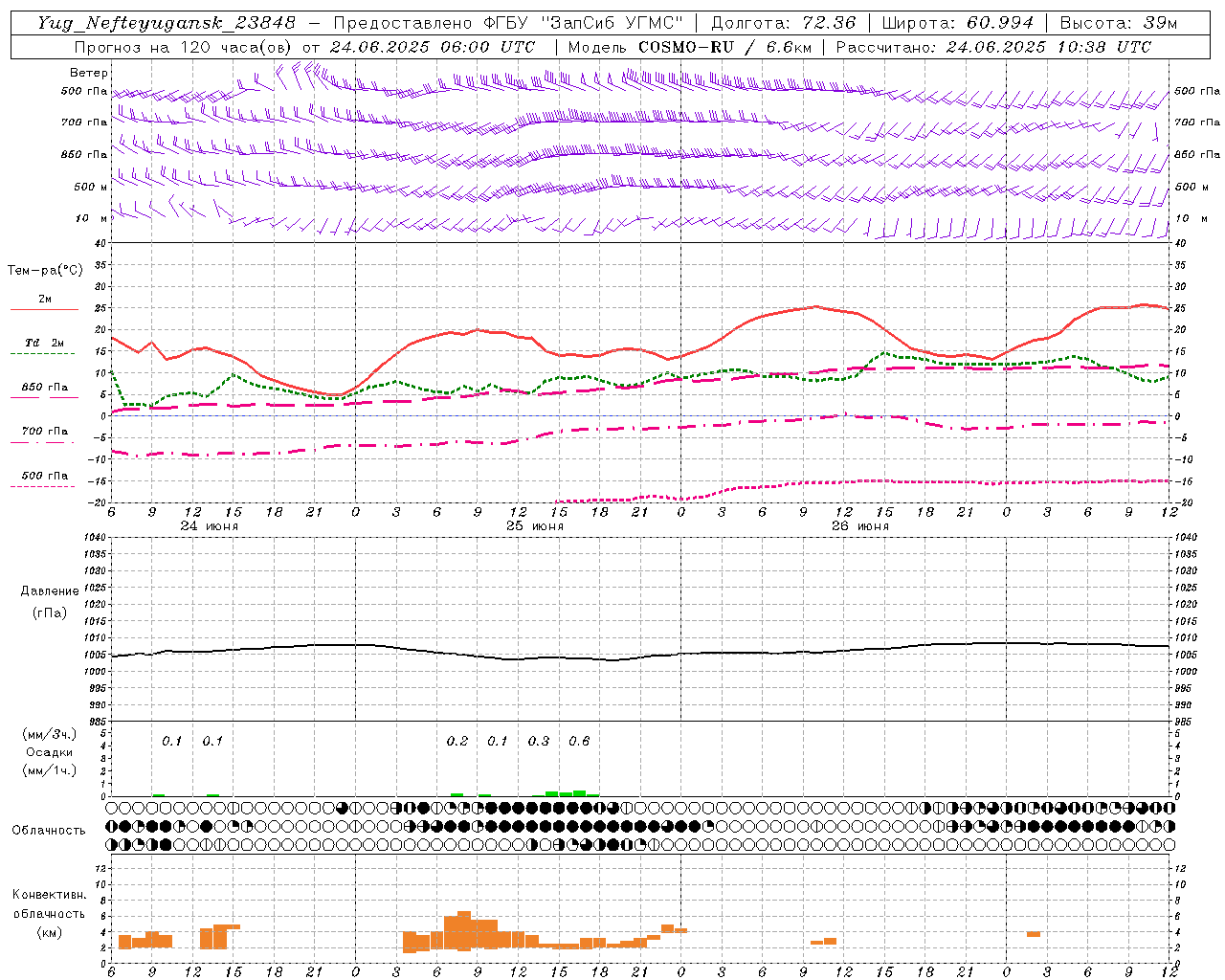
Task: Click the black pressure curve line
Action: point(641,657)
